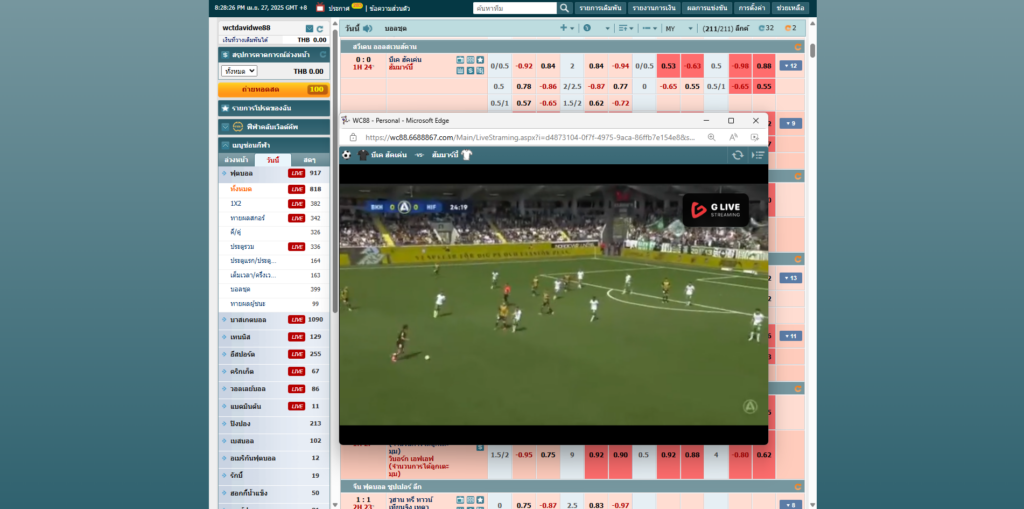The image size is (1024, 509).
Task: Click the white away team jersey icon
Action: coord(466,155)
